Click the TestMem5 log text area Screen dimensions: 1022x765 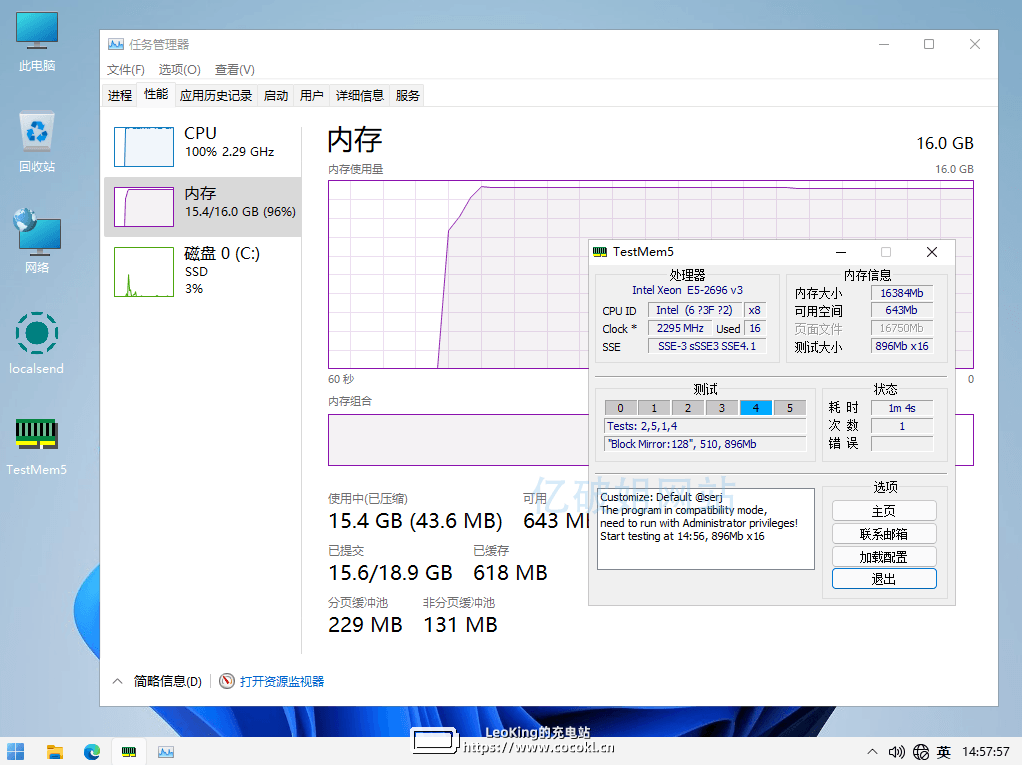(706, 529)
